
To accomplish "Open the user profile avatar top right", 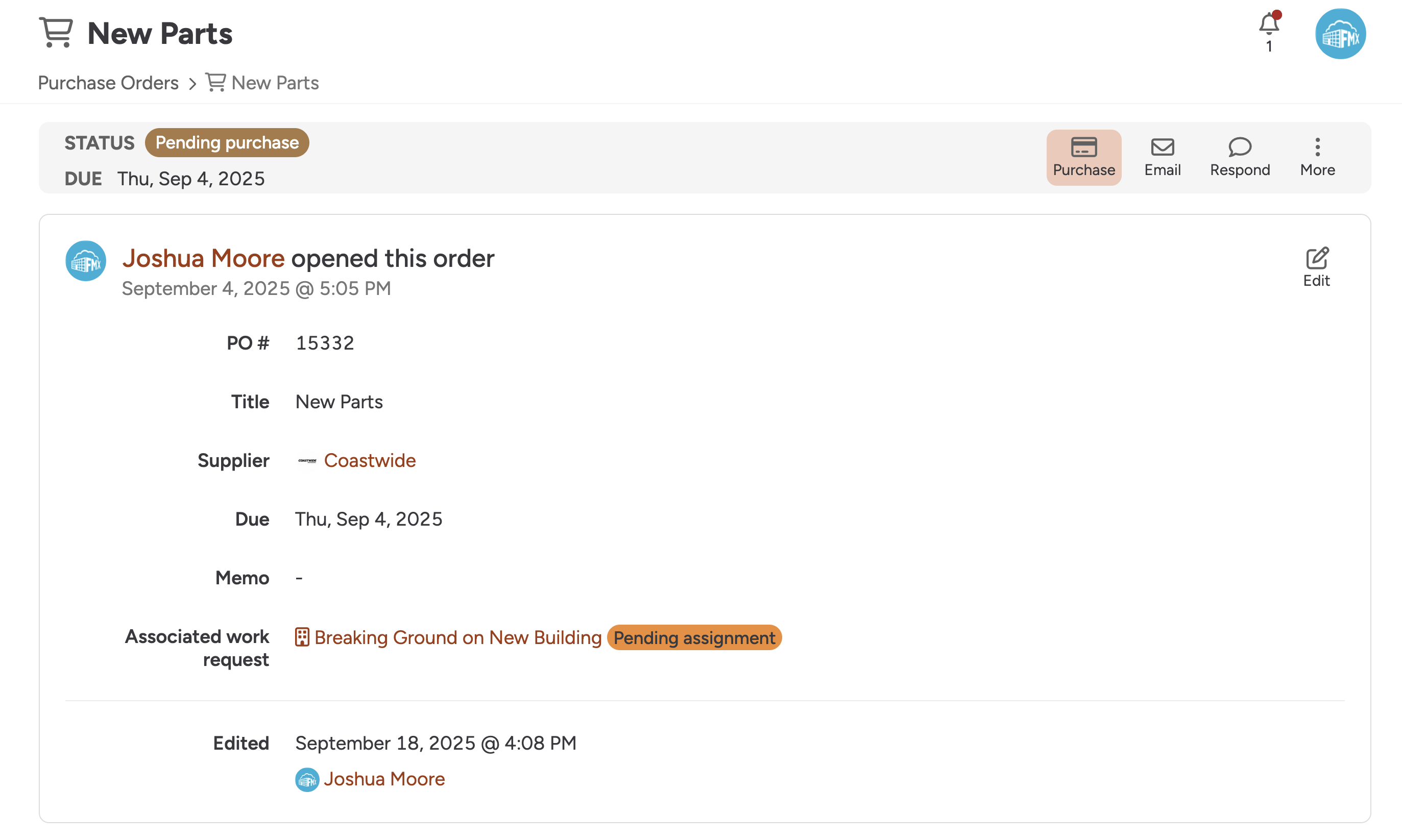I will 1340,34.
